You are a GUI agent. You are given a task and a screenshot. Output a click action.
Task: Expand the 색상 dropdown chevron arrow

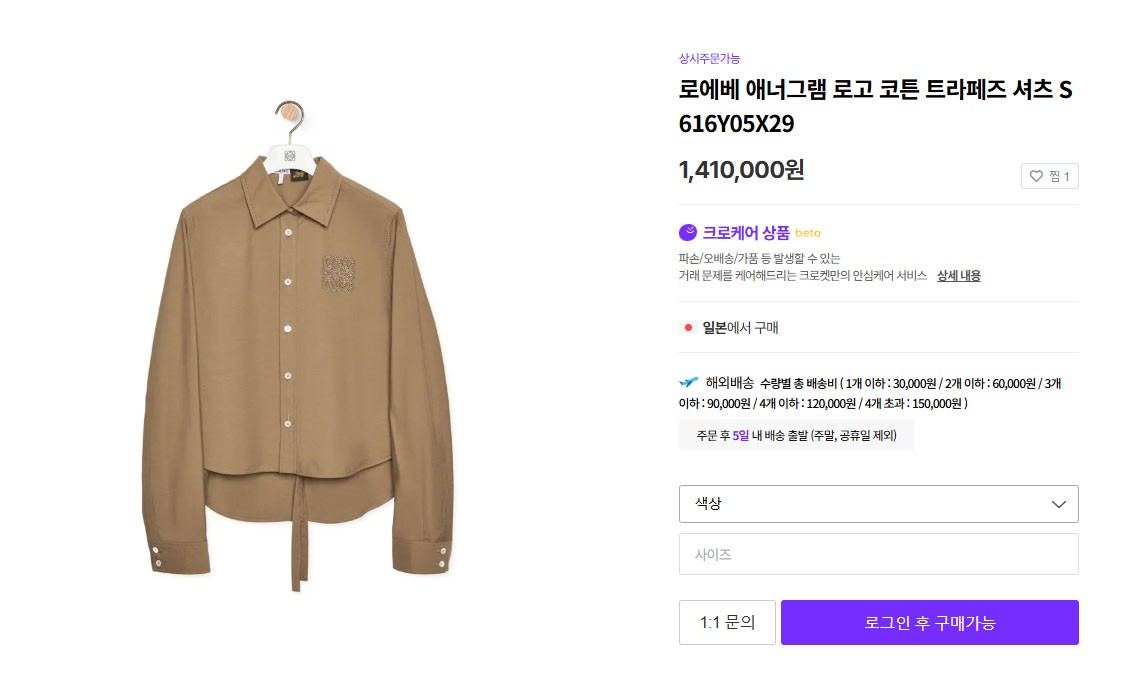[x=1059, y=504]
